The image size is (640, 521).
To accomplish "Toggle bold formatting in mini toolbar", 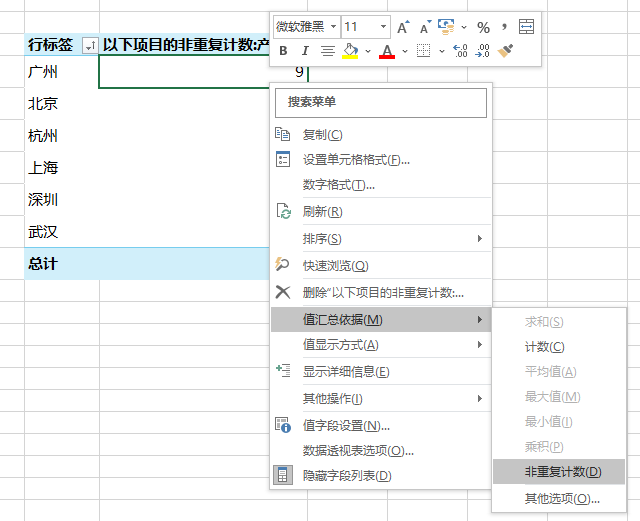I will [x=283, y=51].
